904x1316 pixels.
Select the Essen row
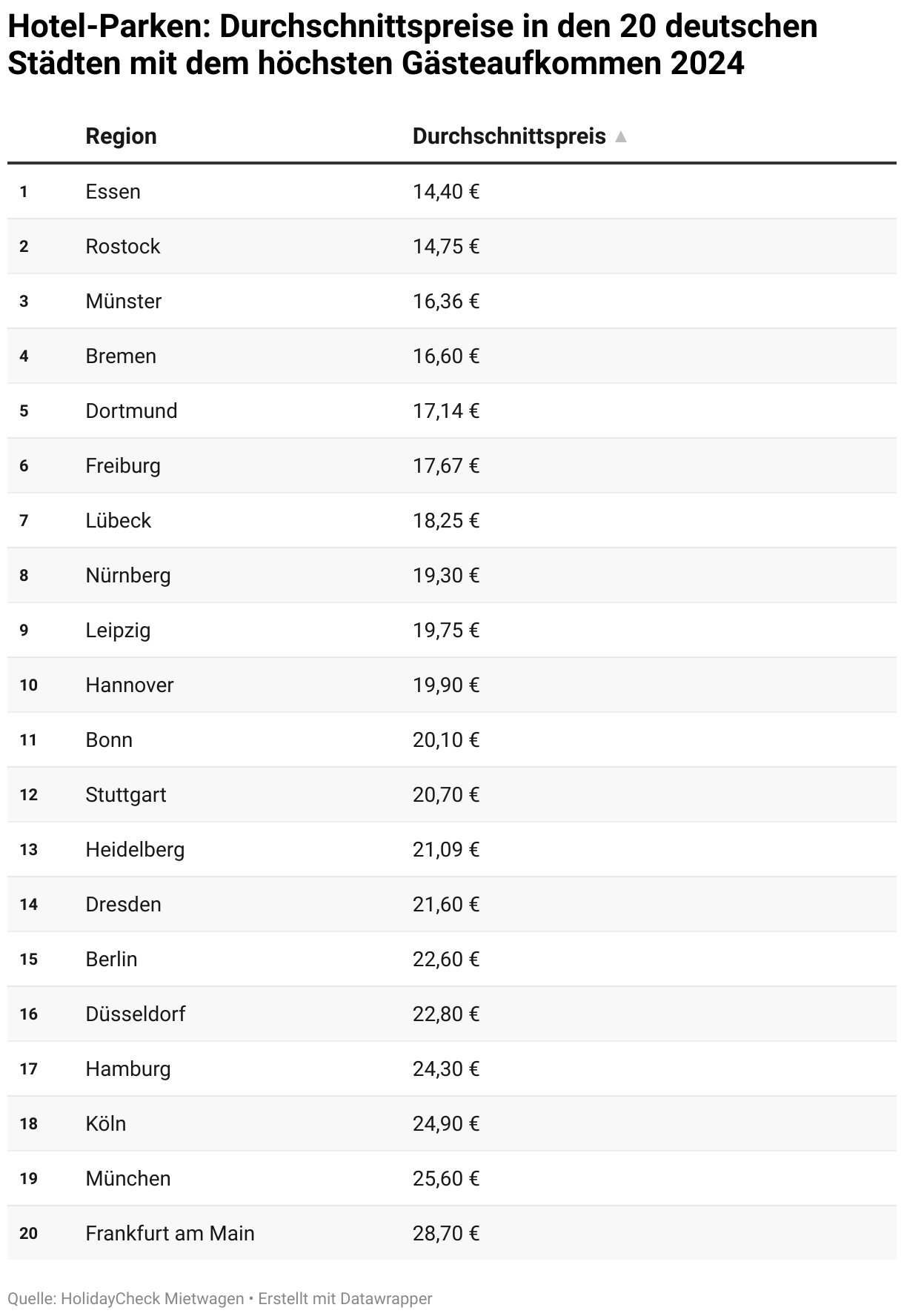tap(113, 192)
